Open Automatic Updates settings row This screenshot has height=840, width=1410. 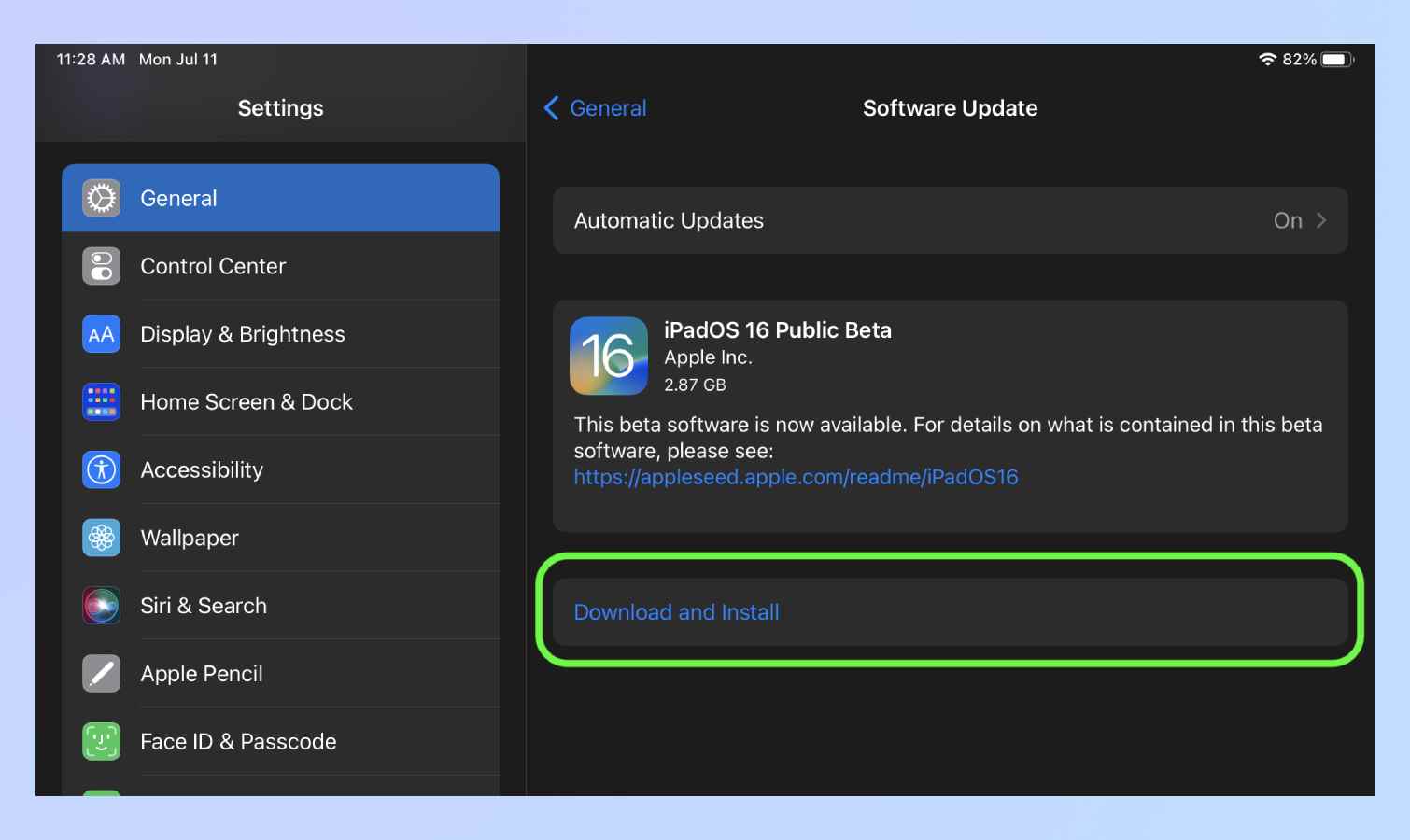950,220
